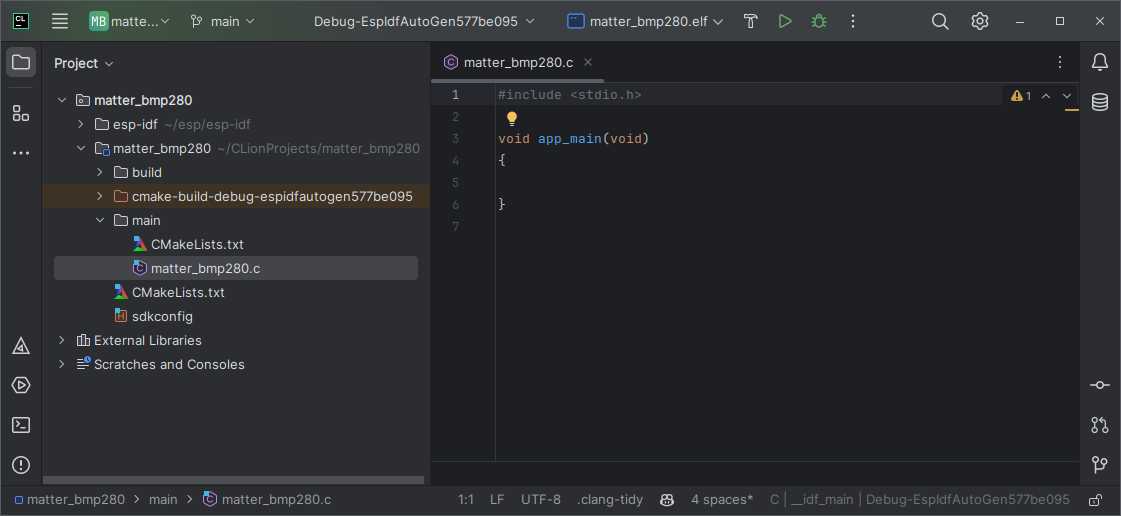The image size is (1121, 516).
Task: Run matter_bmp280.elf with the green play icon
Action: pyautogui.click(x=785, y=21)
